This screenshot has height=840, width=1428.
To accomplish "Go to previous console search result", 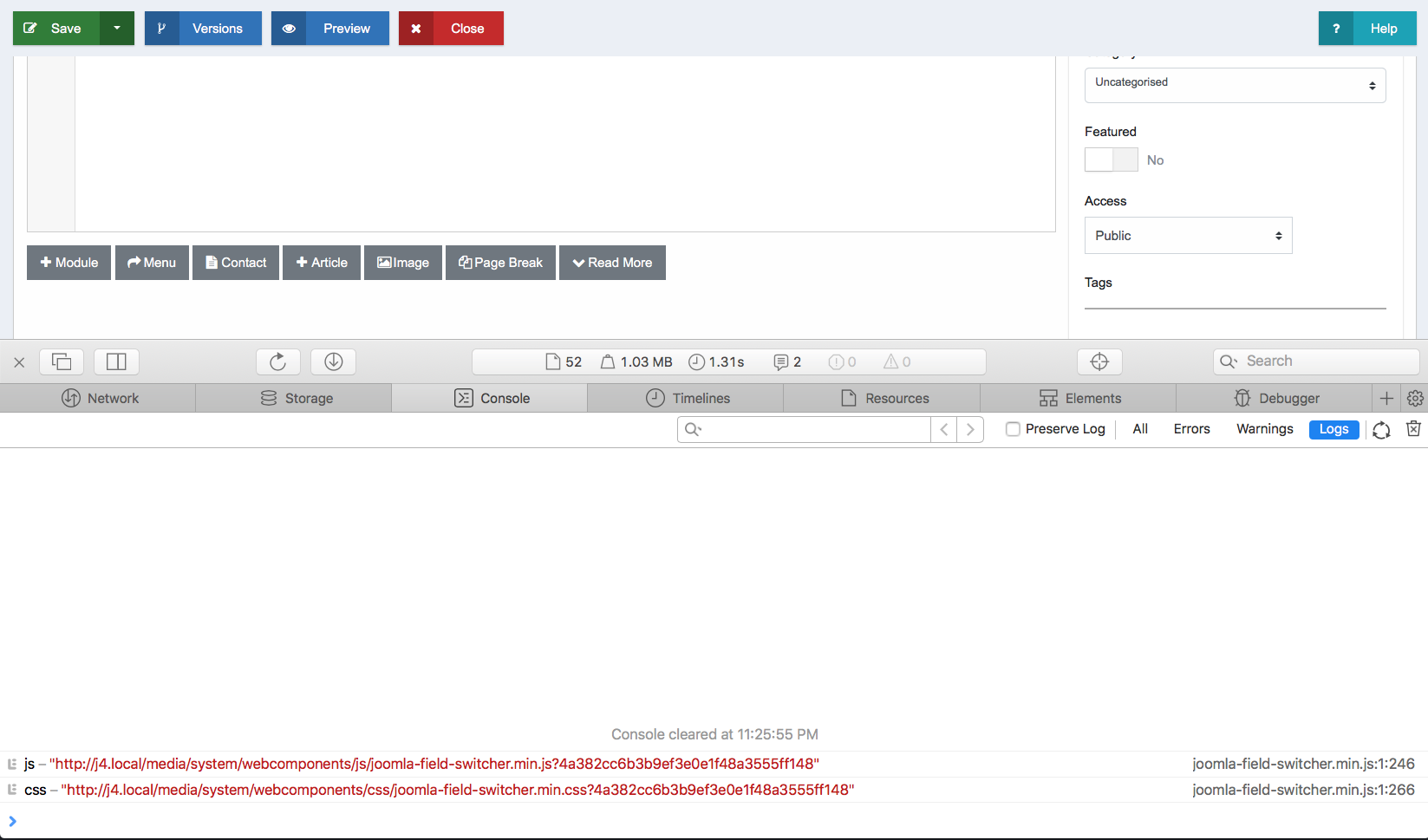I will click(x=944, y=429).
